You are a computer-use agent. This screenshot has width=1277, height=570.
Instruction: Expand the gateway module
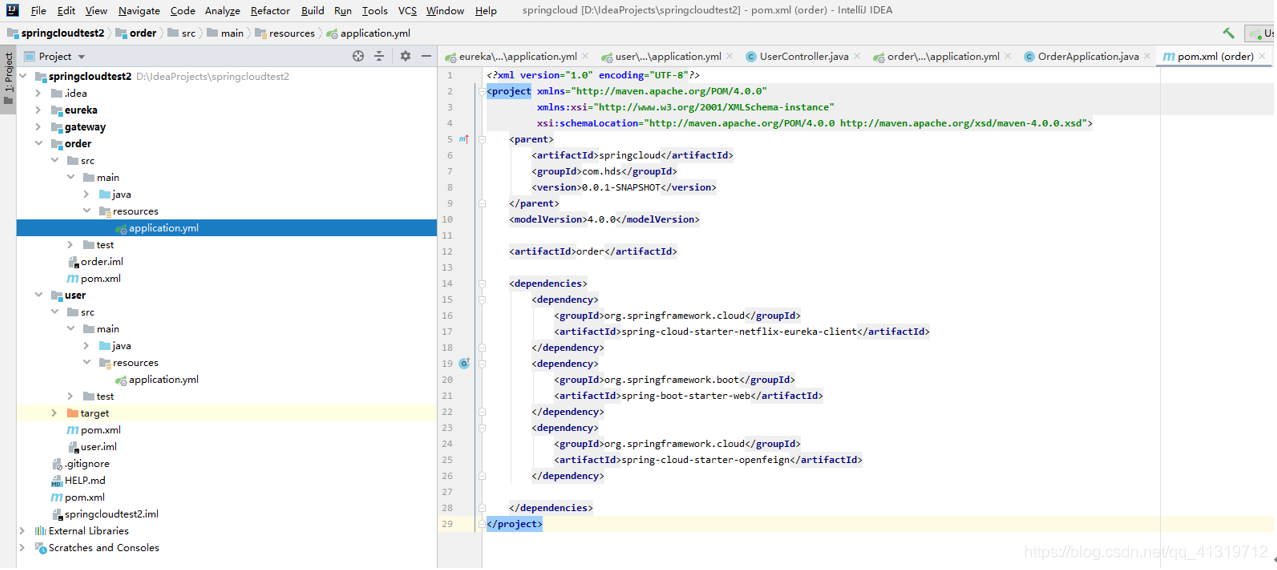click(39, 127)
